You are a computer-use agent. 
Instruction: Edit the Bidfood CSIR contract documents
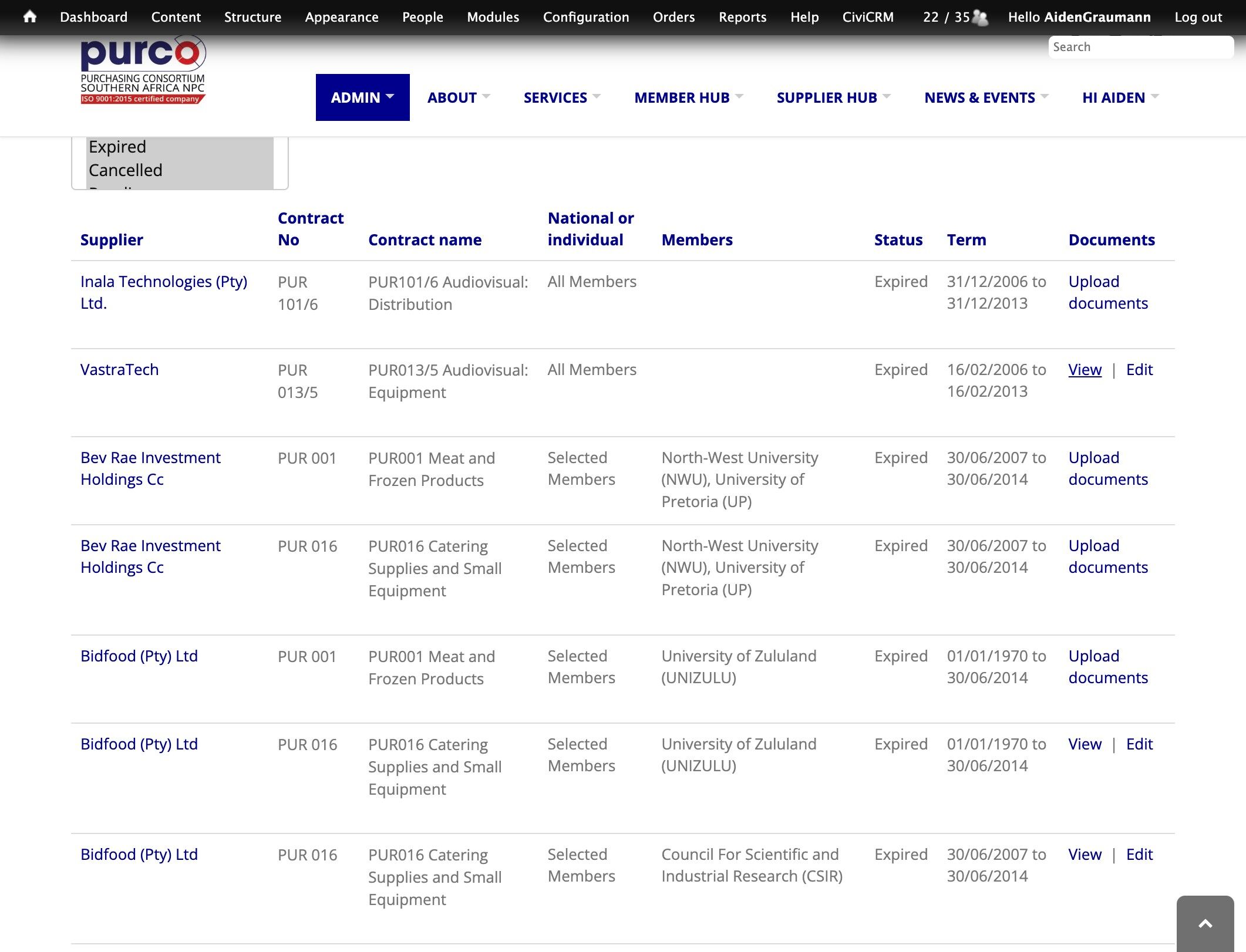[x=1139, y=855]
